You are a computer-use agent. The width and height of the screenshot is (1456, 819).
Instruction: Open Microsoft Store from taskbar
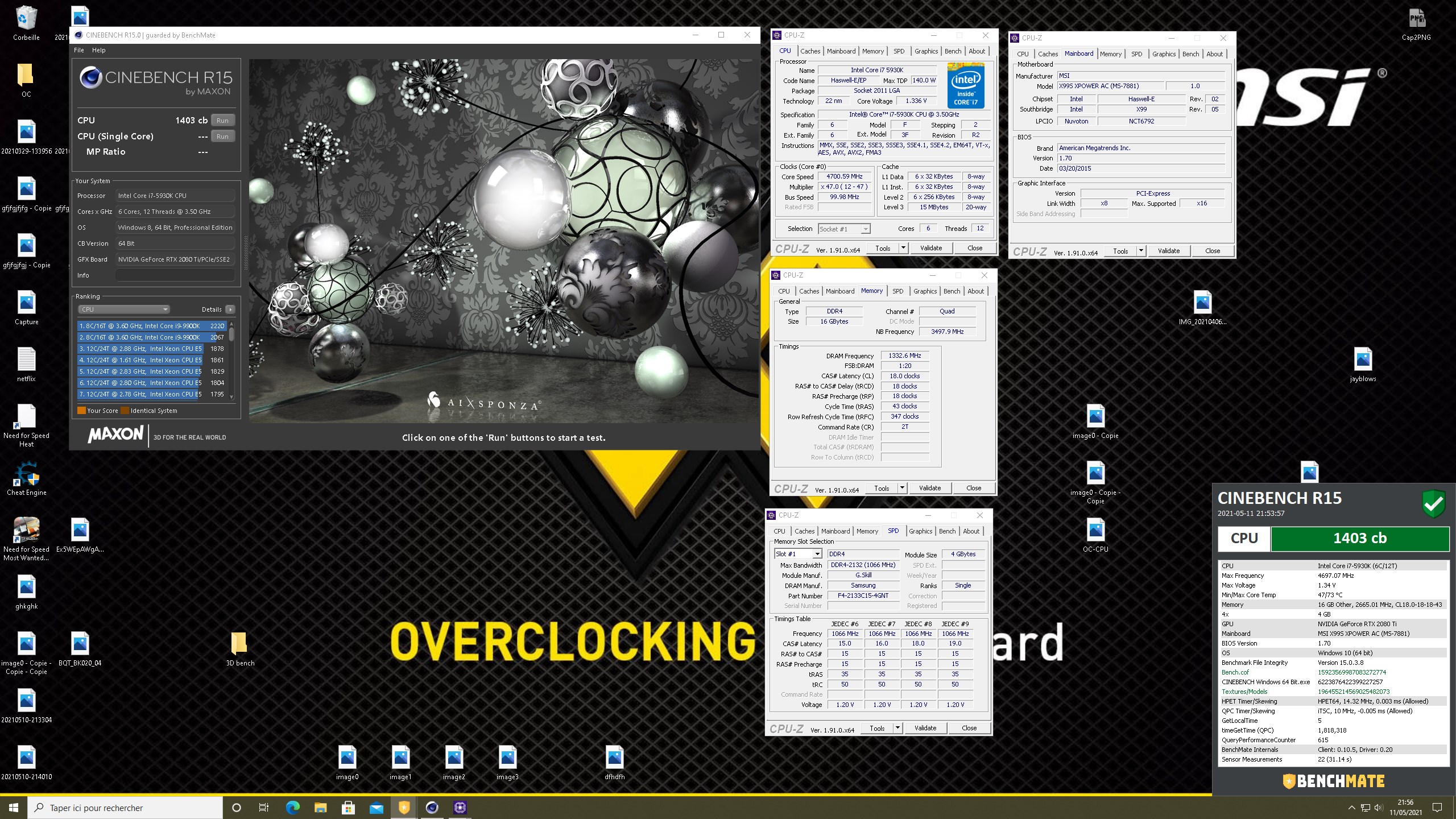[348, 808]
